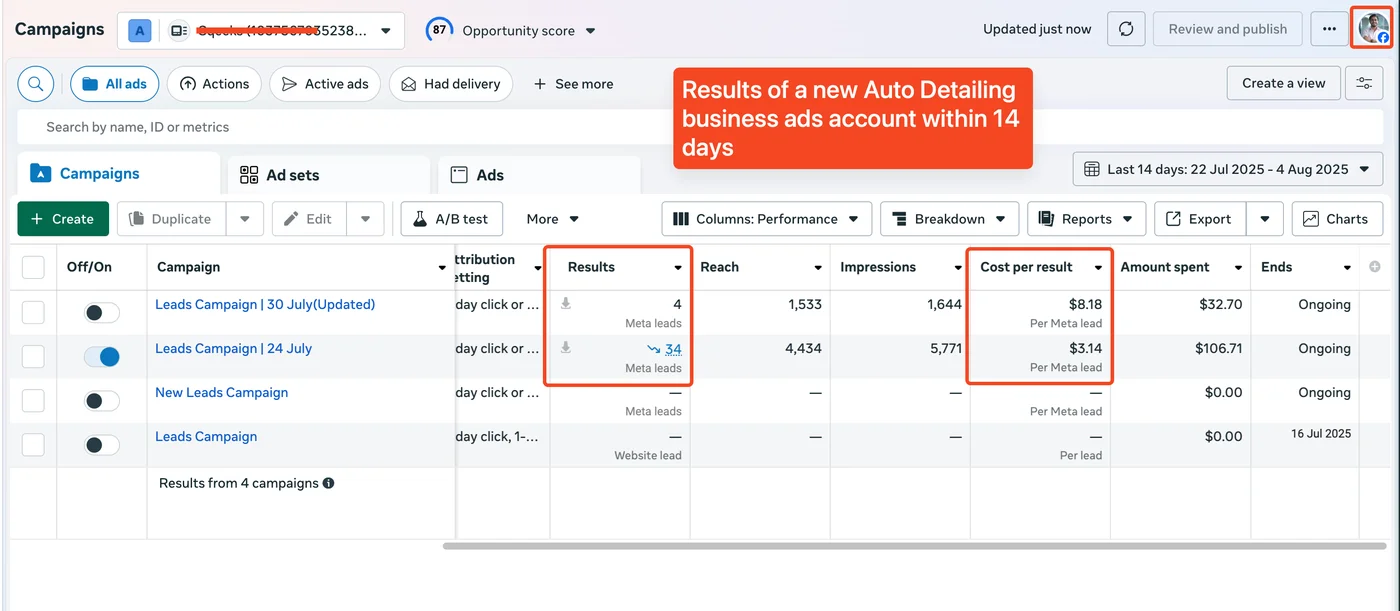The height and width of the screenshot is (611, 1400).
Task: Check the select-all campaigns checkbox
Action: pos(33,266)
